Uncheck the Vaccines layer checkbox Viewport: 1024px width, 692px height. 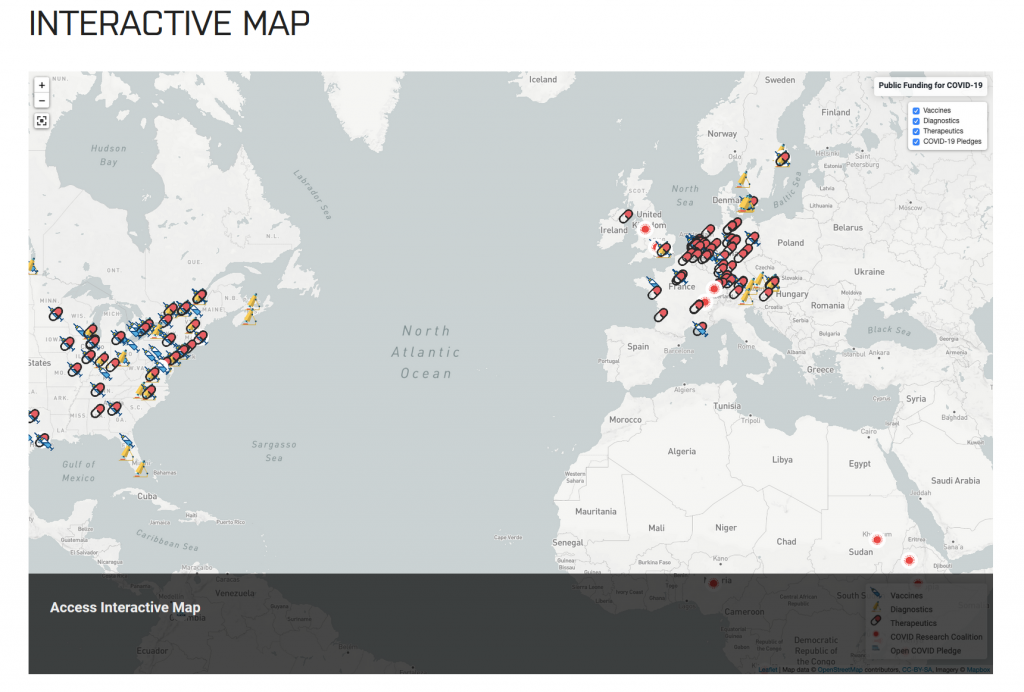(916, 111)
